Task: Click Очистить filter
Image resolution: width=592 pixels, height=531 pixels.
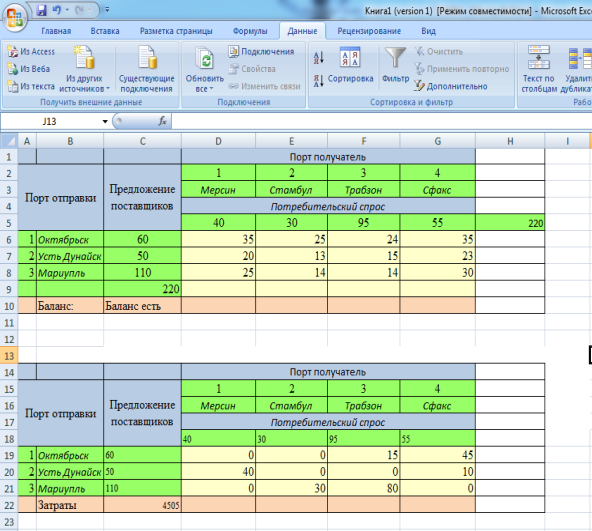Action: pos(439,51)
